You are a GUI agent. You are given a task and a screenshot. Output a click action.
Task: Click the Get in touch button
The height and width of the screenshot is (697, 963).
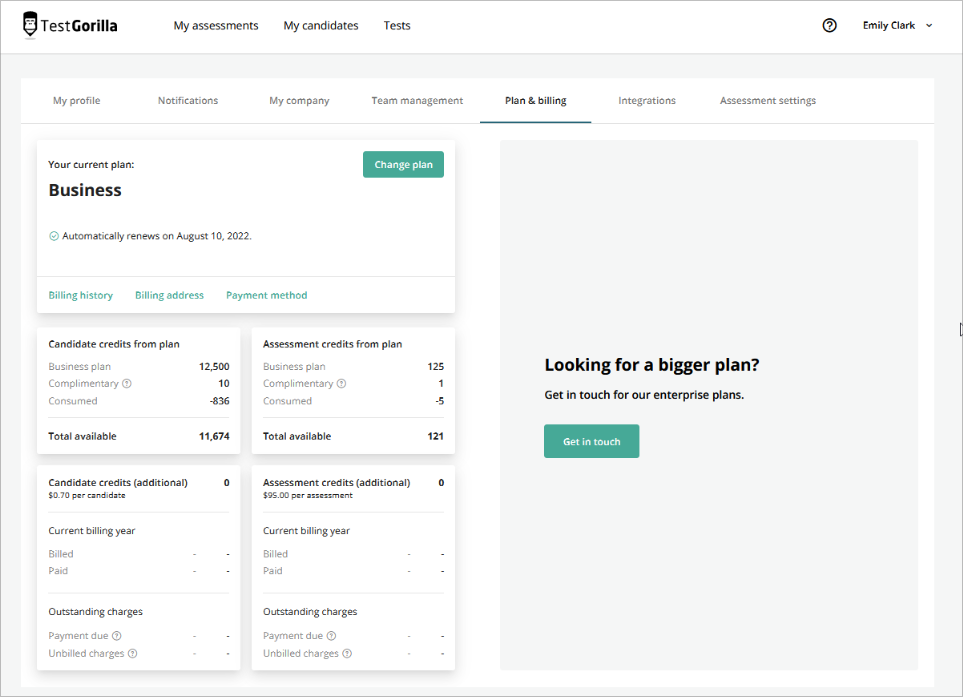coord(591,441)
